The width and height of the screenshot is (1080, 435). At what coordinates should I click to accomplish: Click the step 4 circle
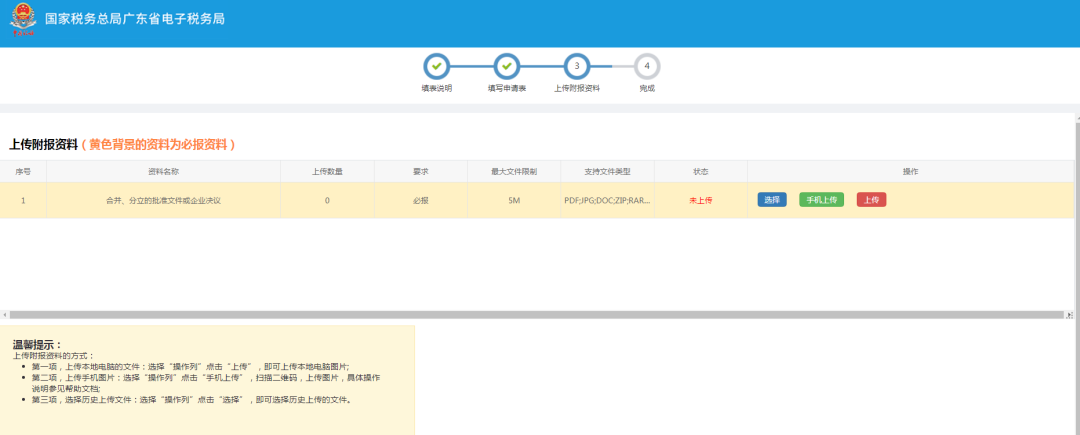point(647,67)
